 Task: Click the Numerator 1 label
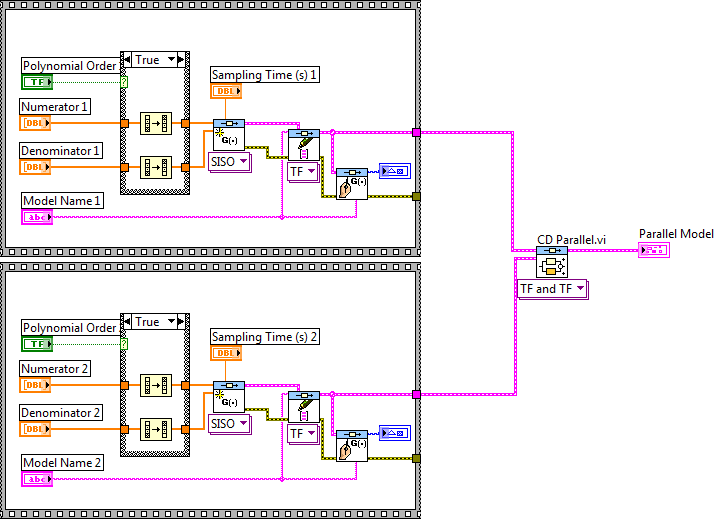click(x=55, y=107)
